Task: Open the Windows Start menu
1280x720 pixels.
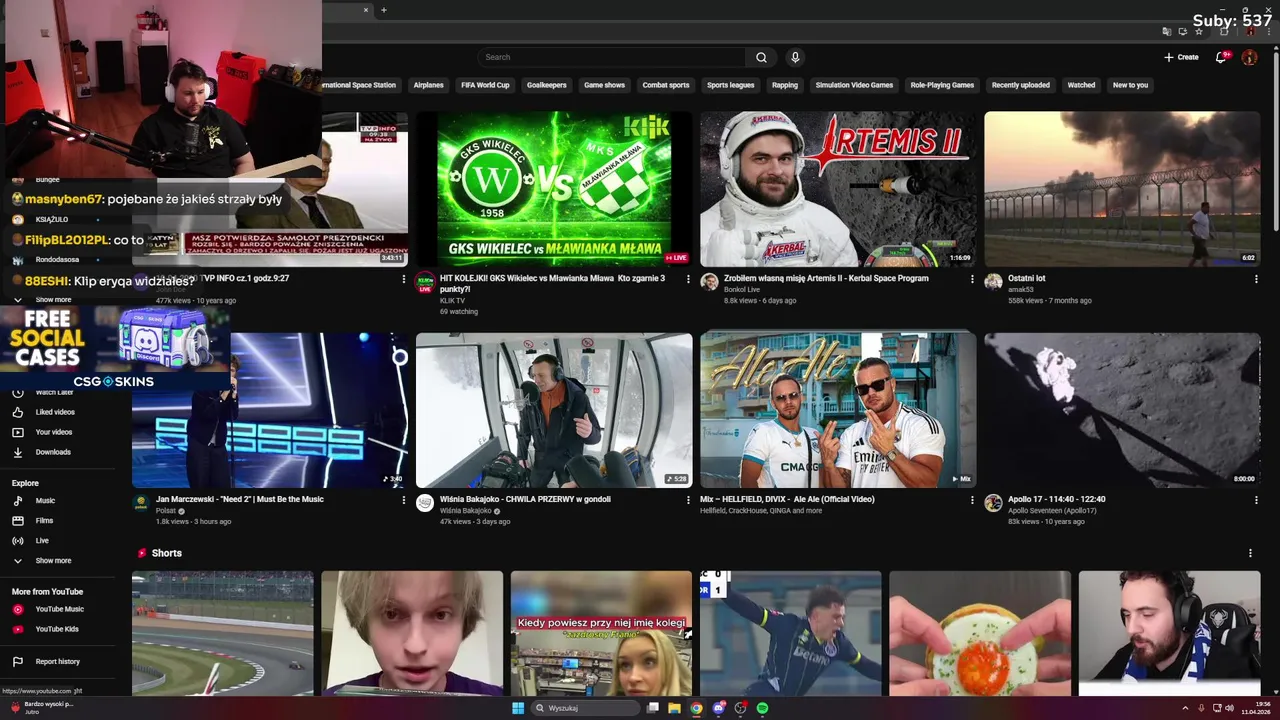Action: point(518,708)
